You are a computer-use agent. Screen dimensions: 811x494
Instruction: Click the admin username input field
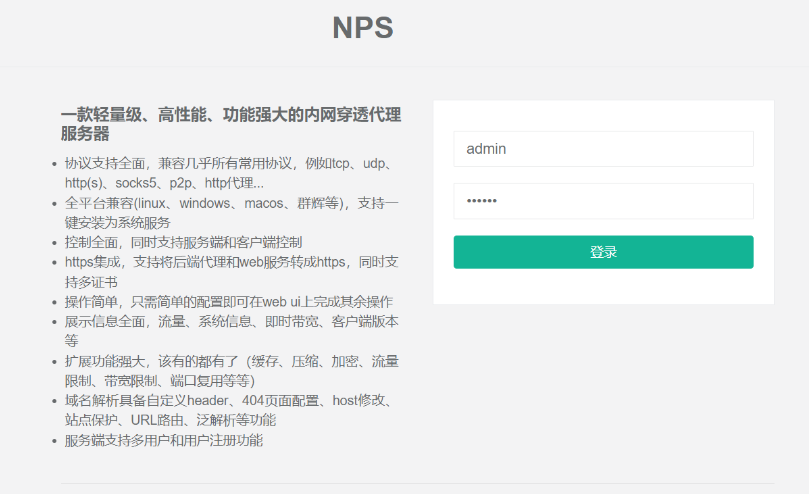pyautogui.click(x=603, y=149)
